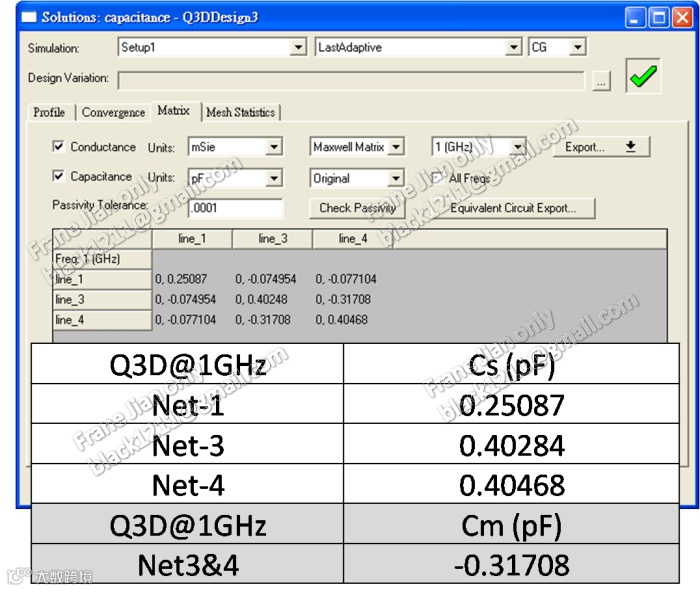This screenshot has width=700, height=591.
Task: Click the 0.40468 Cs value for Net-4
Action: point(512,484)
